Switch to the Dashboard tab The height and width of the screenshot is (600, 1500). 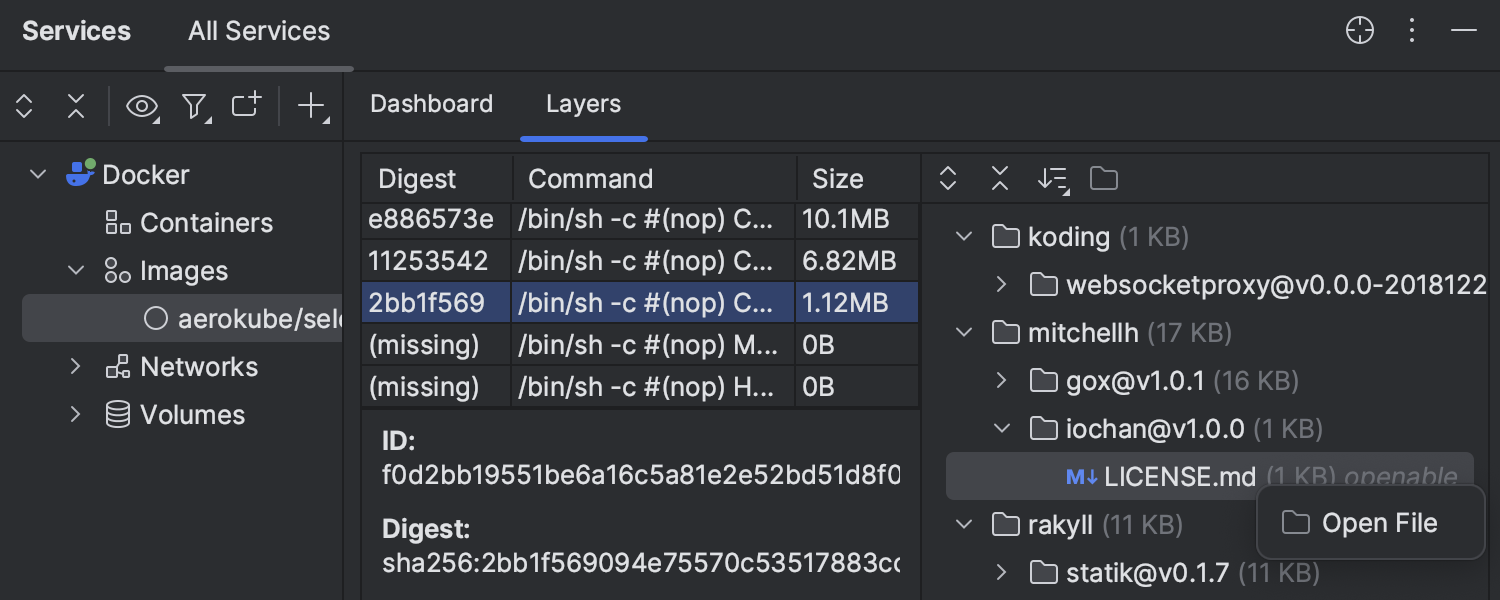(431, 104)
